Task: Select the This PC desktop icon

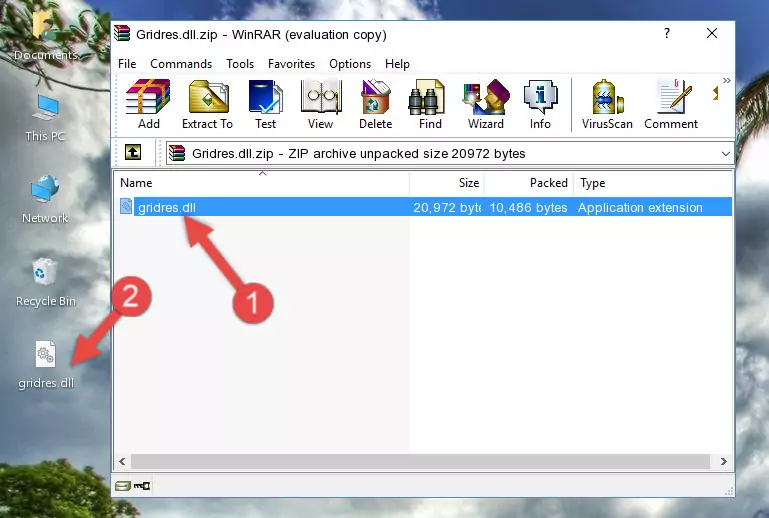Action: [x=45, y=118]
